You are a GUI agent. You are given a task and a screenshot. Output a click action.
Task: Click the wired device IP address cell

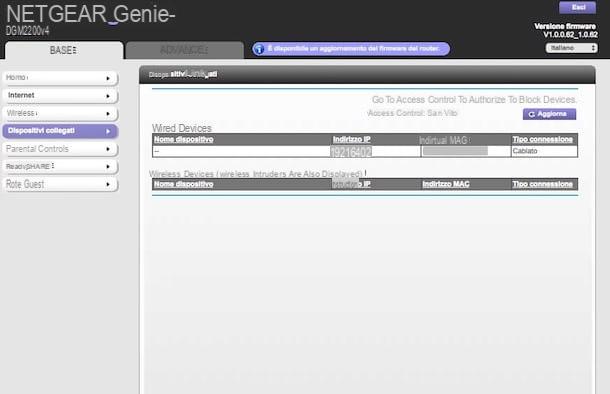[351, 152]
